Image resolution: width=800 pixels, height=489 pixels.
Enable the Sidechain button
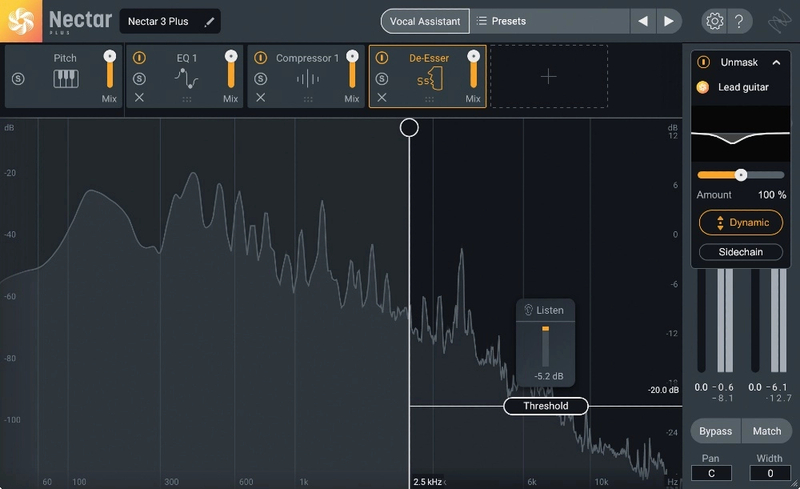click(741, 252)
